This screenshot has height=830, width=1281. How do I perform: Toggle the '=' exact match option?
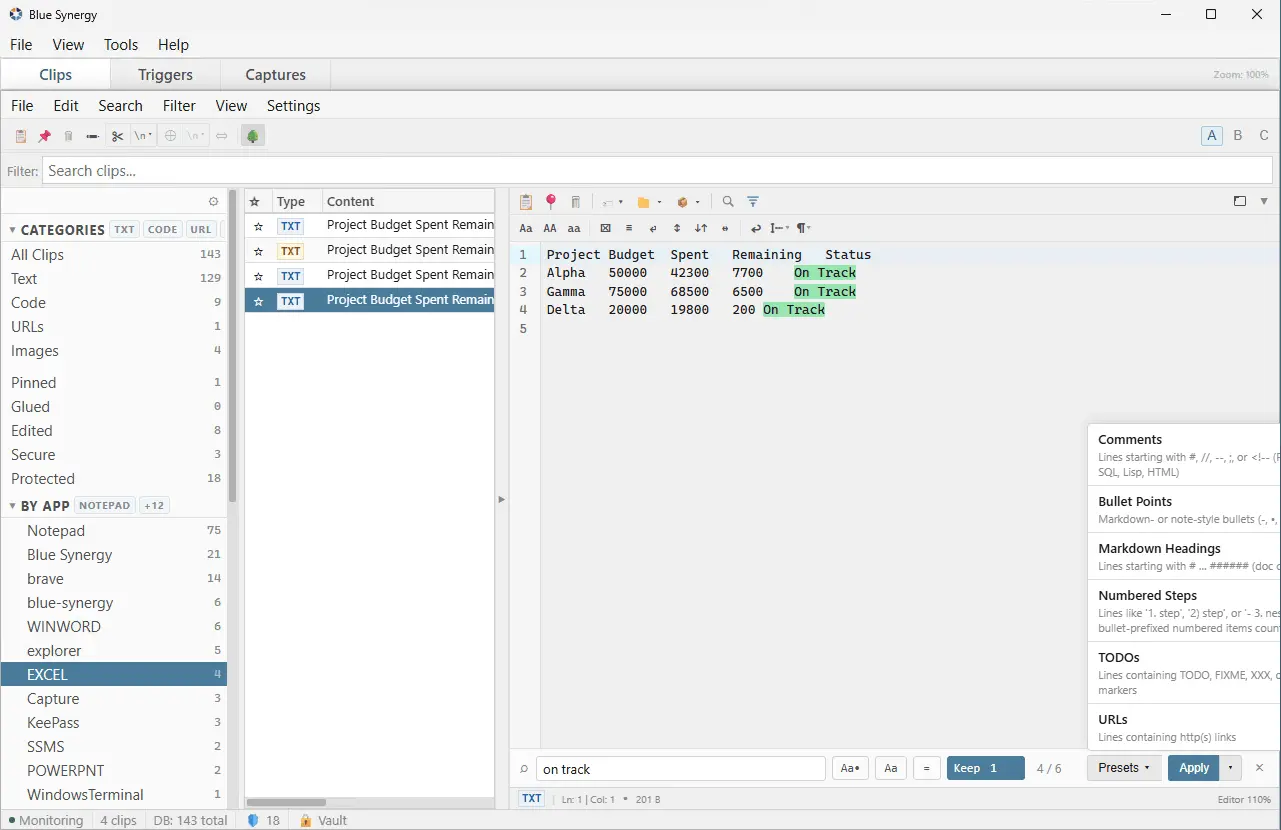coord(927,768)
